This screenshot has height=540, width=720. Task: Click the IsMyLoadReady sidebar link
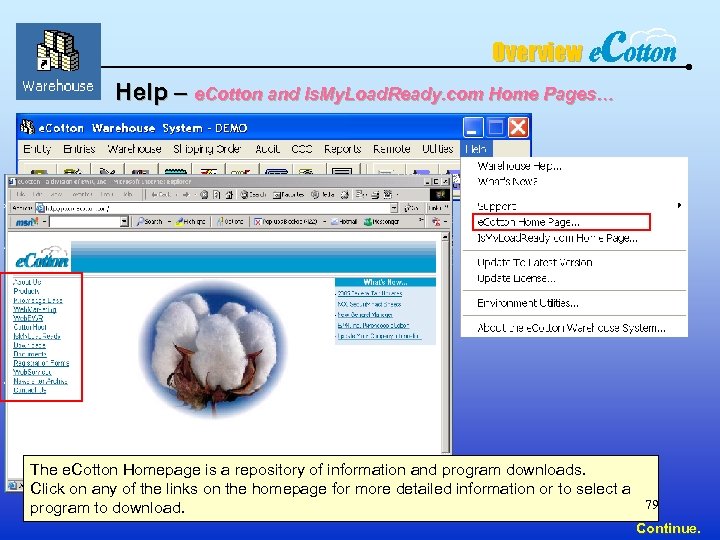[x=37, y=336]
